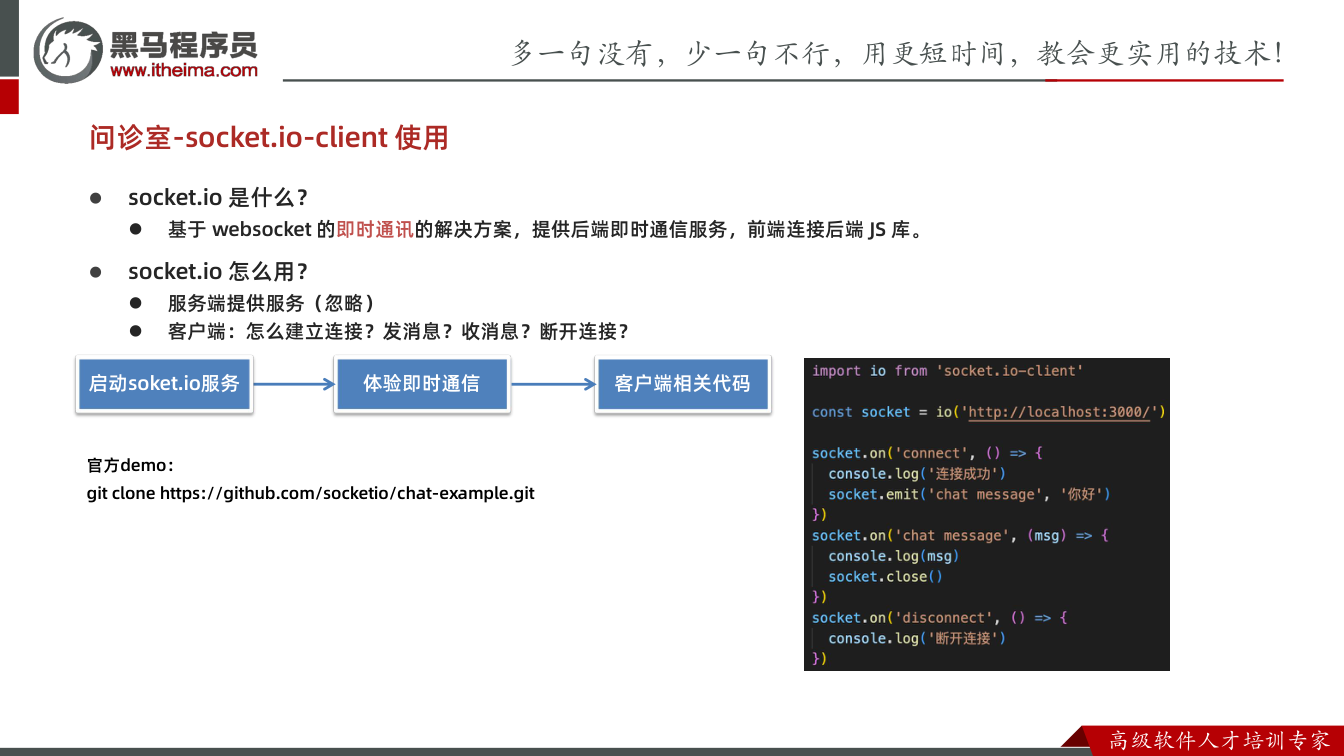The height and width of the screenshot is (756, 1344).
Task: Click the www.itheima.com website text
Action: [184, 70]
